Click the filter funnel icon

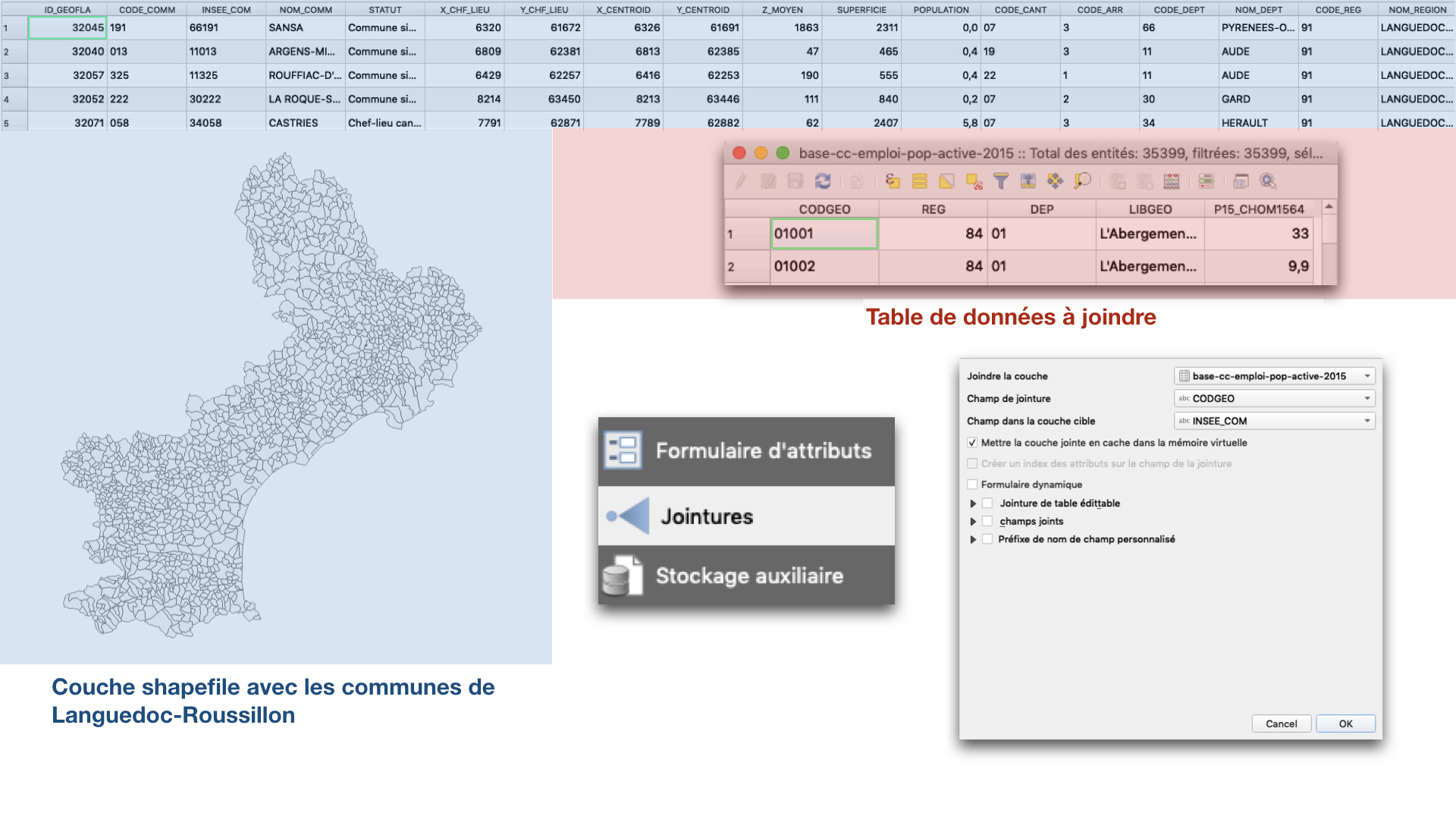click(1001, 181)
